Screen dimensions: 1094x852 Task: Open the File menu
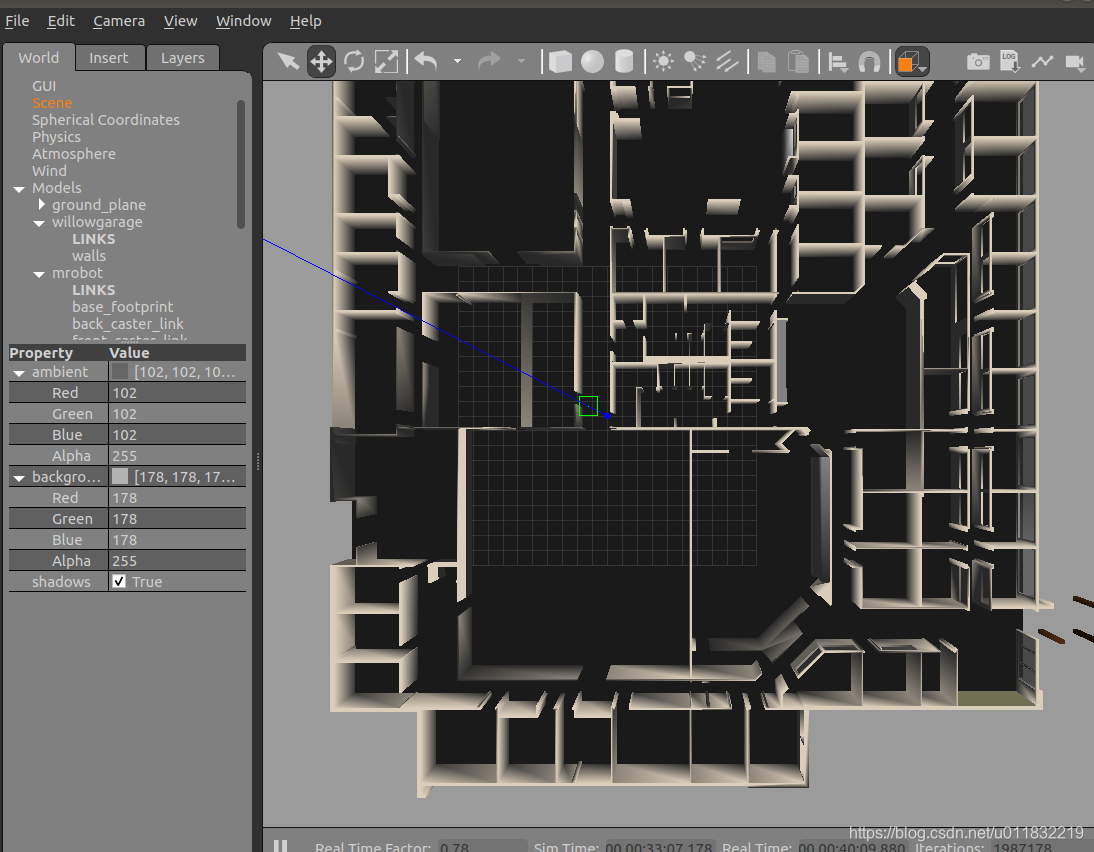click(17, 21)
